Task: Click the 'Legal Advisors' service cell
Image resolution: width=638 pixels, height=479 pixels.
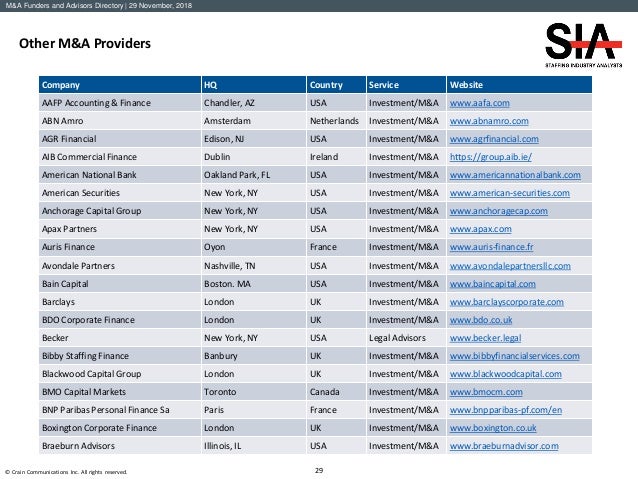Action: (x=406, y=338)
